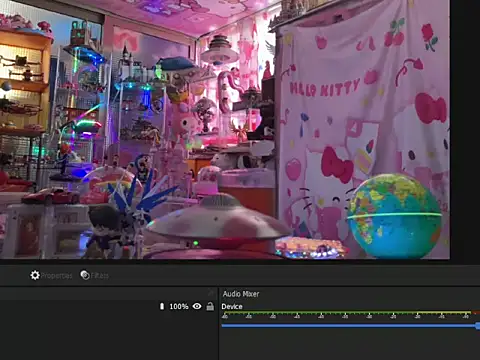Click the 100% level text

[x=179, y=306]
